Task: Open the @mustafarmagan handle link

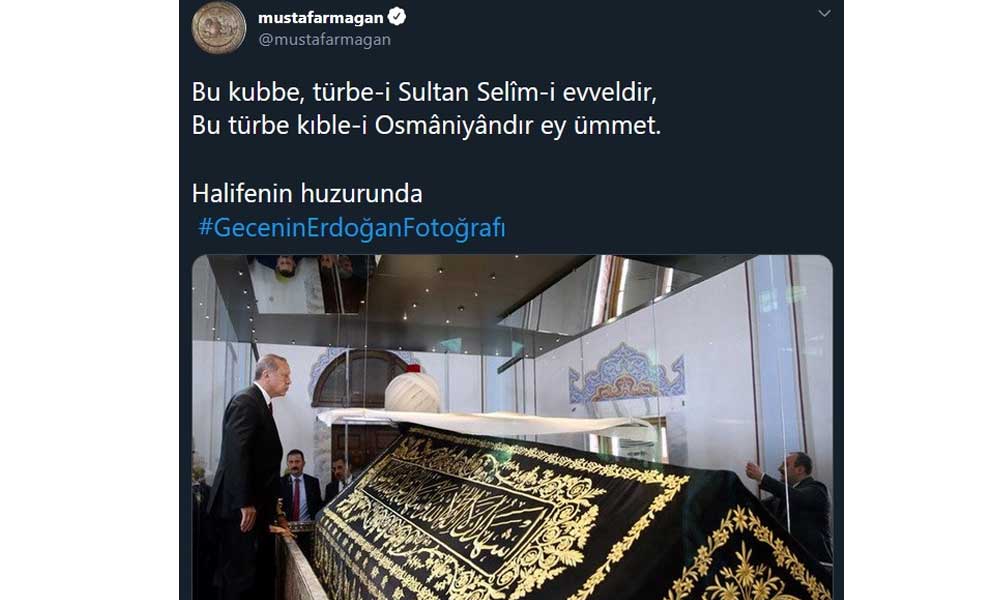Action: (x=324, y=40)
